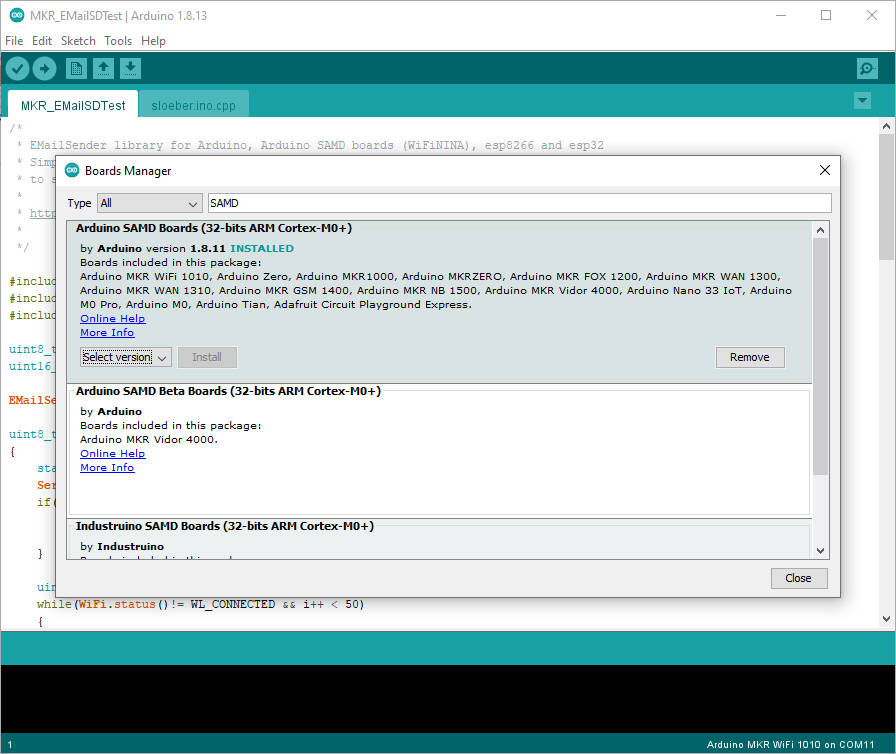Open the Help menu
Viewport: 896px width, 754px height.
point(153,41)
